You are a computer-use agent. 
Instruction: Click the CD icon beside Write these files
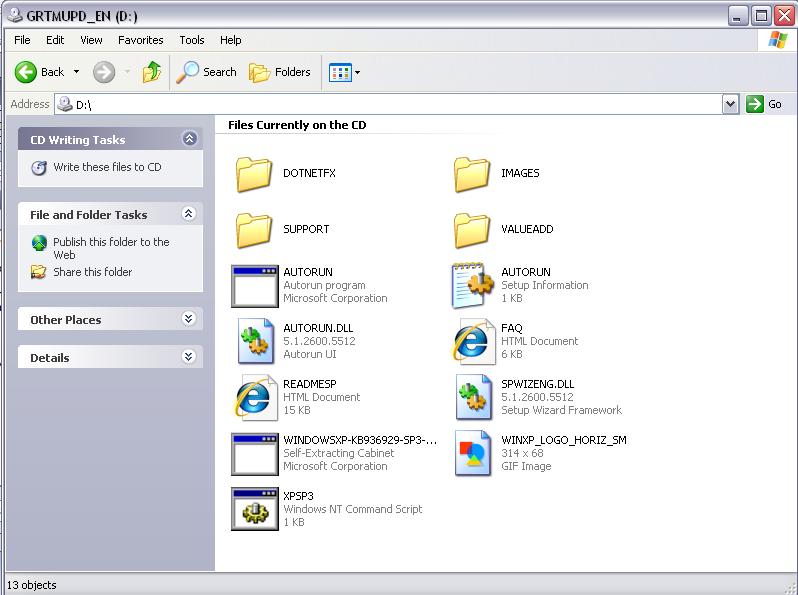tap(39, 167)
